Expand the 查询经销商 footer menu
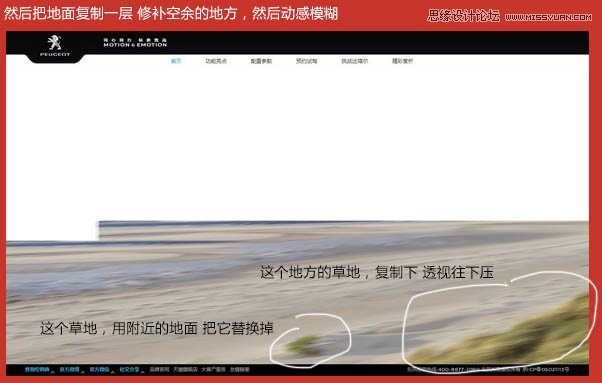This screenshot has height=383, width=602. (37, 370)
